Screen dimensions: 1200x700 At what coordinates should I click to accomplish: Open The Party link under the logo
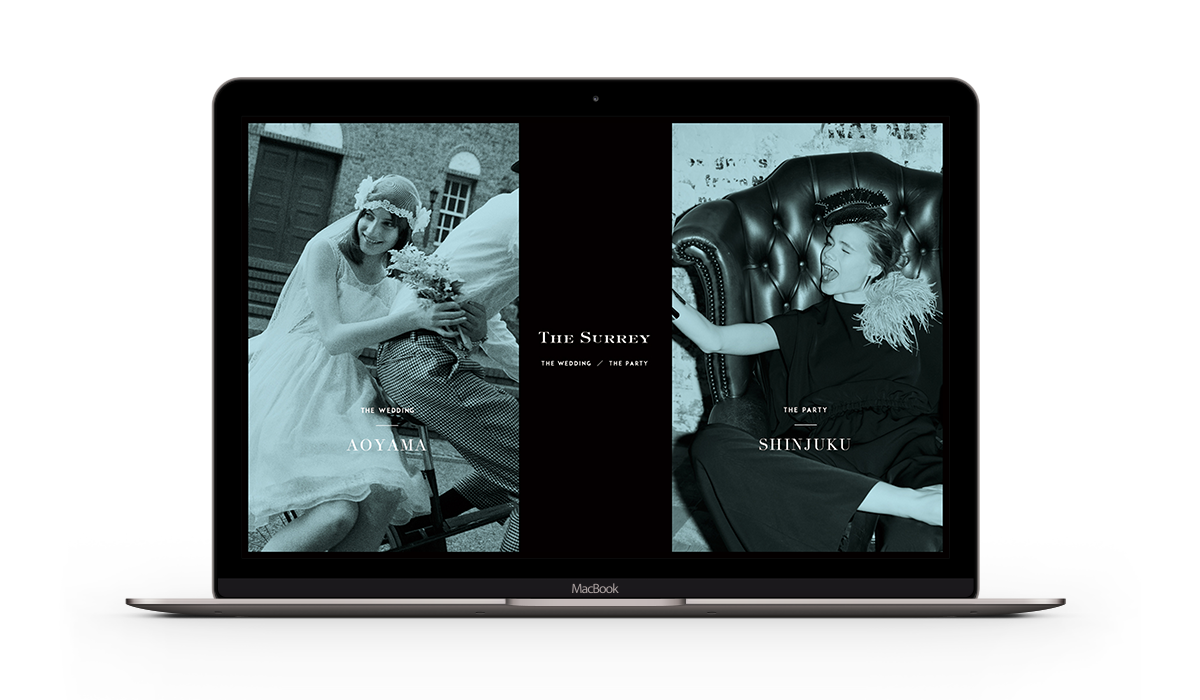[626, 363]
